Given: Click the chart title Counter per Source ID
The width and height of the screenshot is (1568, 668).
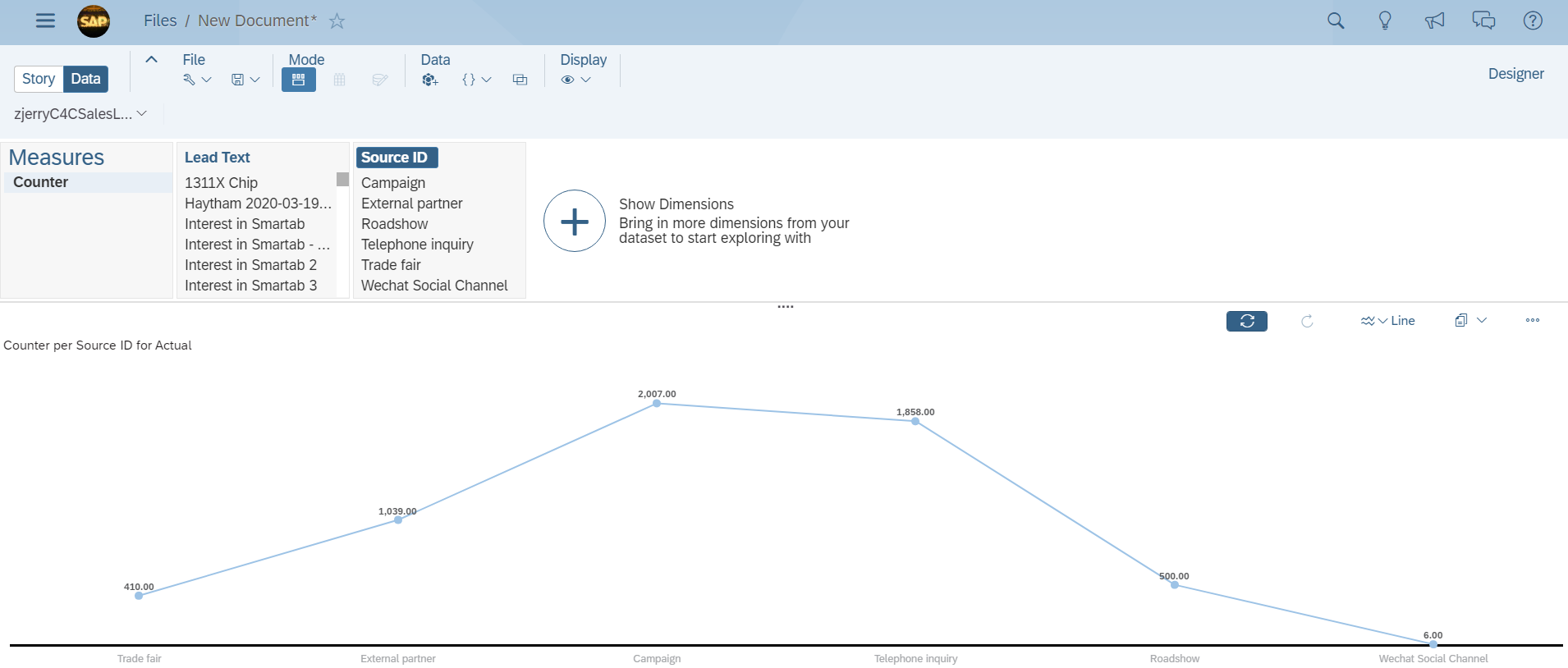Looking at the screenshot, I should point(98,345).
